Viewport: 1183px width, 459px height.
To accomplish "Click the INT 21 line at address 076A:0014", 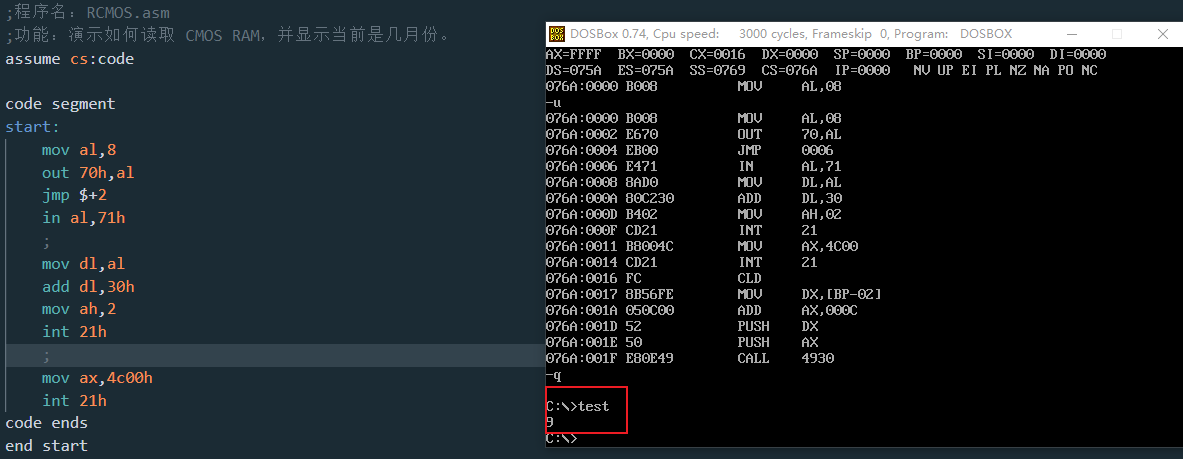I will point(681,262).
